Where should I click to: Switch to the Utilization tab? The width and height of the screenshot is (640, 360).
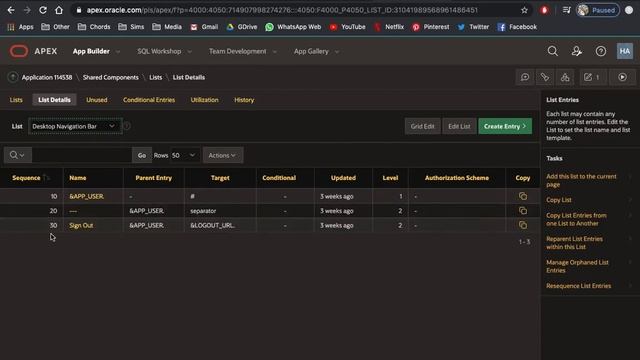204,100
